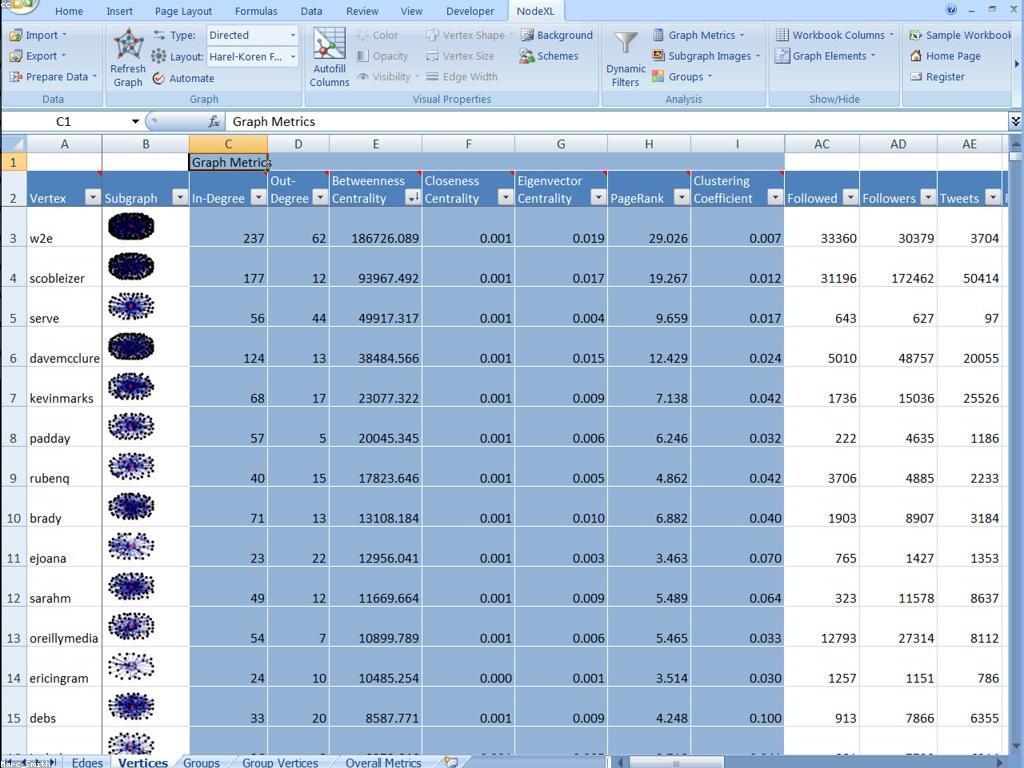
Task: Open the graph Background settings
Action: [556, 35]
